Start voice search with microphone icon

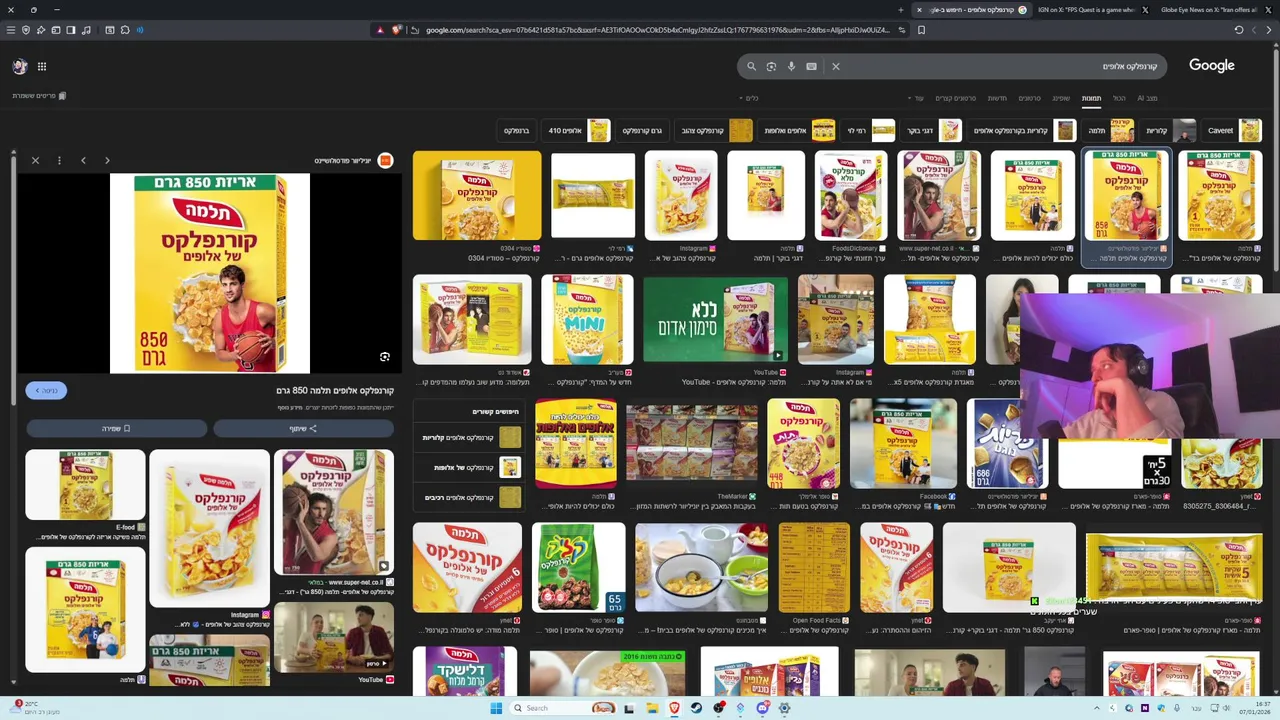[x=791, y=66]
